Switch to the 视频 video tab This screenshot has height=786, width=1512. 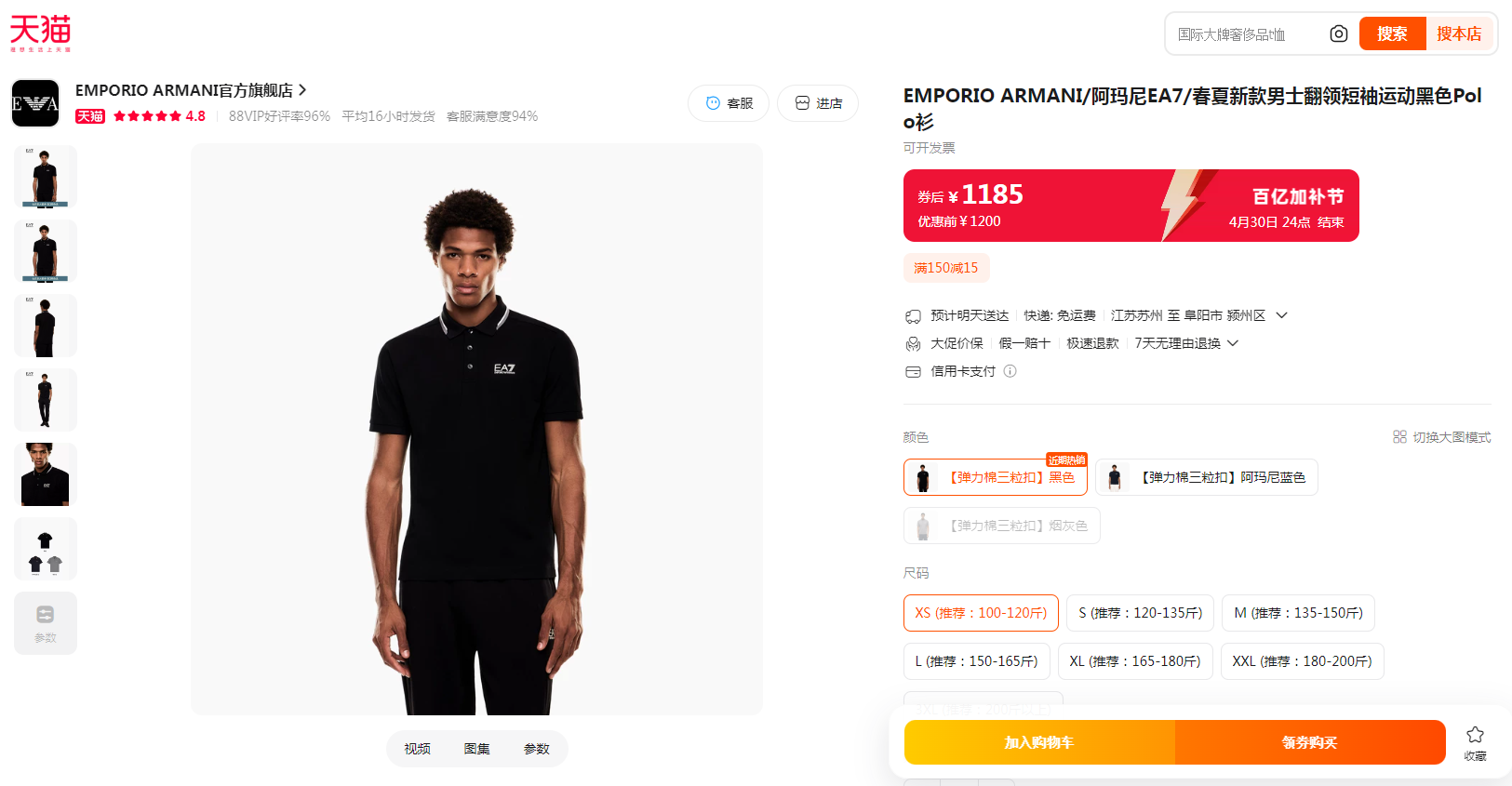tap(417, 749)
